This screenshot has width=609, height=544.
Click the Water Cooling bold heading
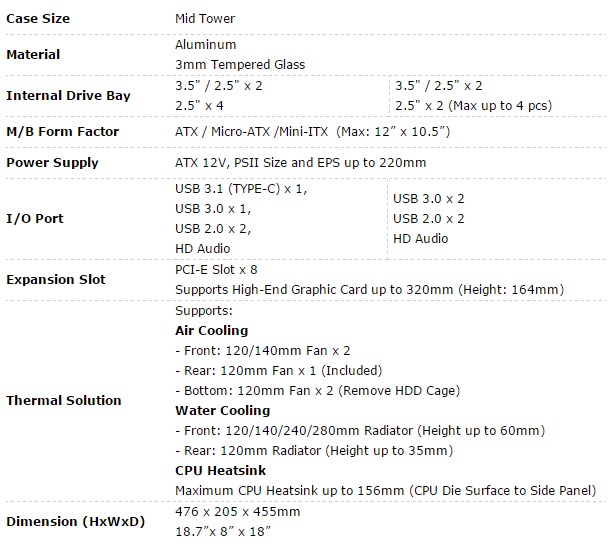point(222,410)
